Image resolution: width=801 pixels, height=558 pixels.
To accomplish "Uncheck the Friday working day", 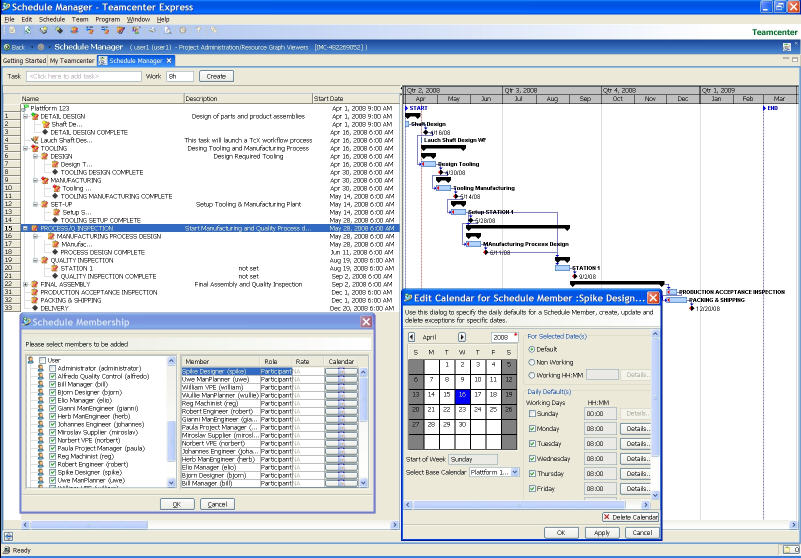I will 532,489.
